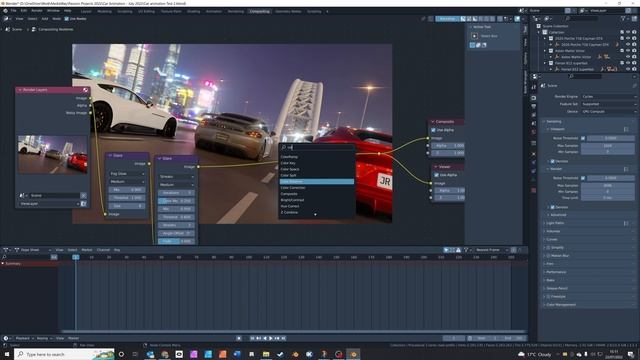The width and height of the screenshot is (640, 360).
Task: Adjust the Color Modulation slider on Glare node
Action: click(176, 201)
